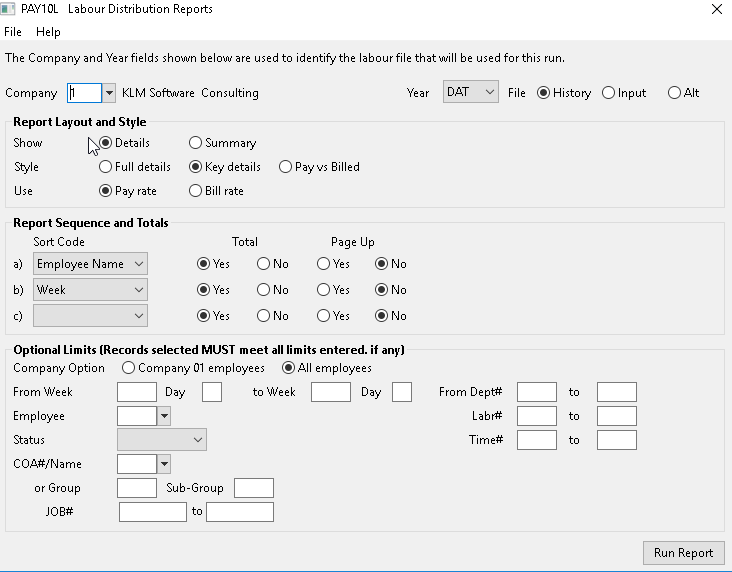Expand the COA#/Name dropdown arrow

164,464
